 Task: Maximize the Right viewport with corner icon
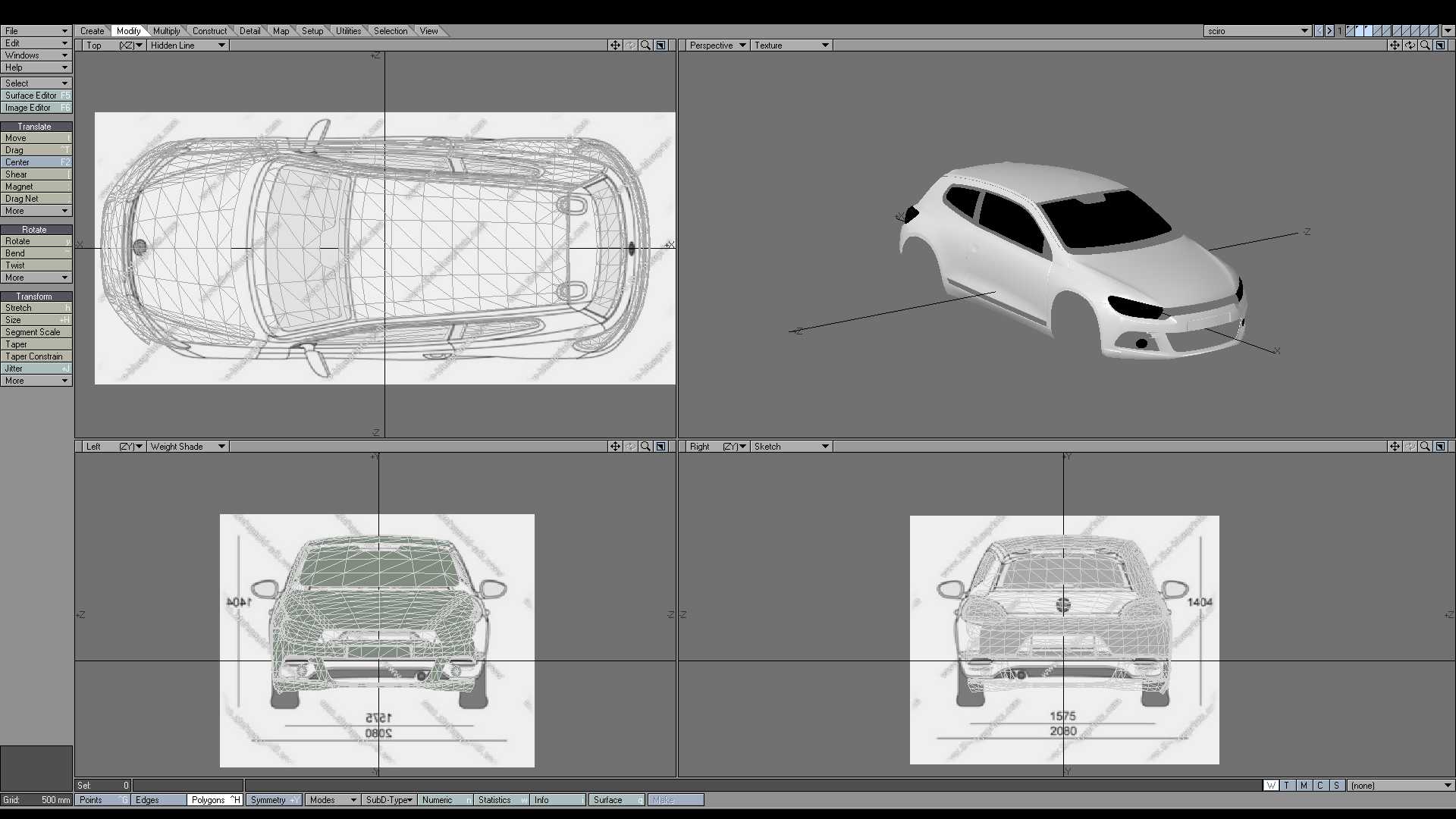tap(1440, 447)
